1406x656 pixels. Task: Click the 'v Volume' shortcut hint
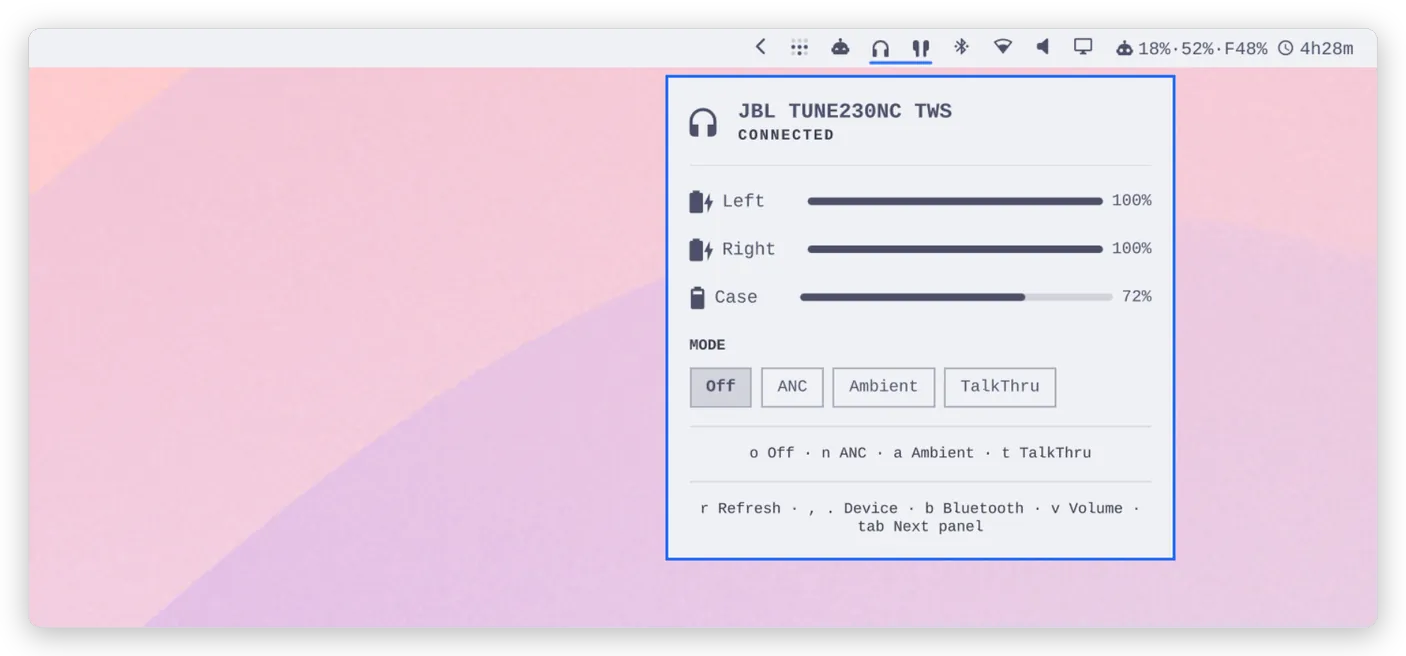1087,509
